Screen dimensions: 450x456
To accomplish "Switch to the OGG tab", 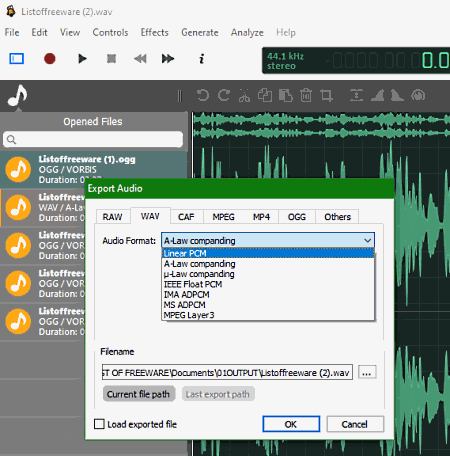I will tap(297, 217).
